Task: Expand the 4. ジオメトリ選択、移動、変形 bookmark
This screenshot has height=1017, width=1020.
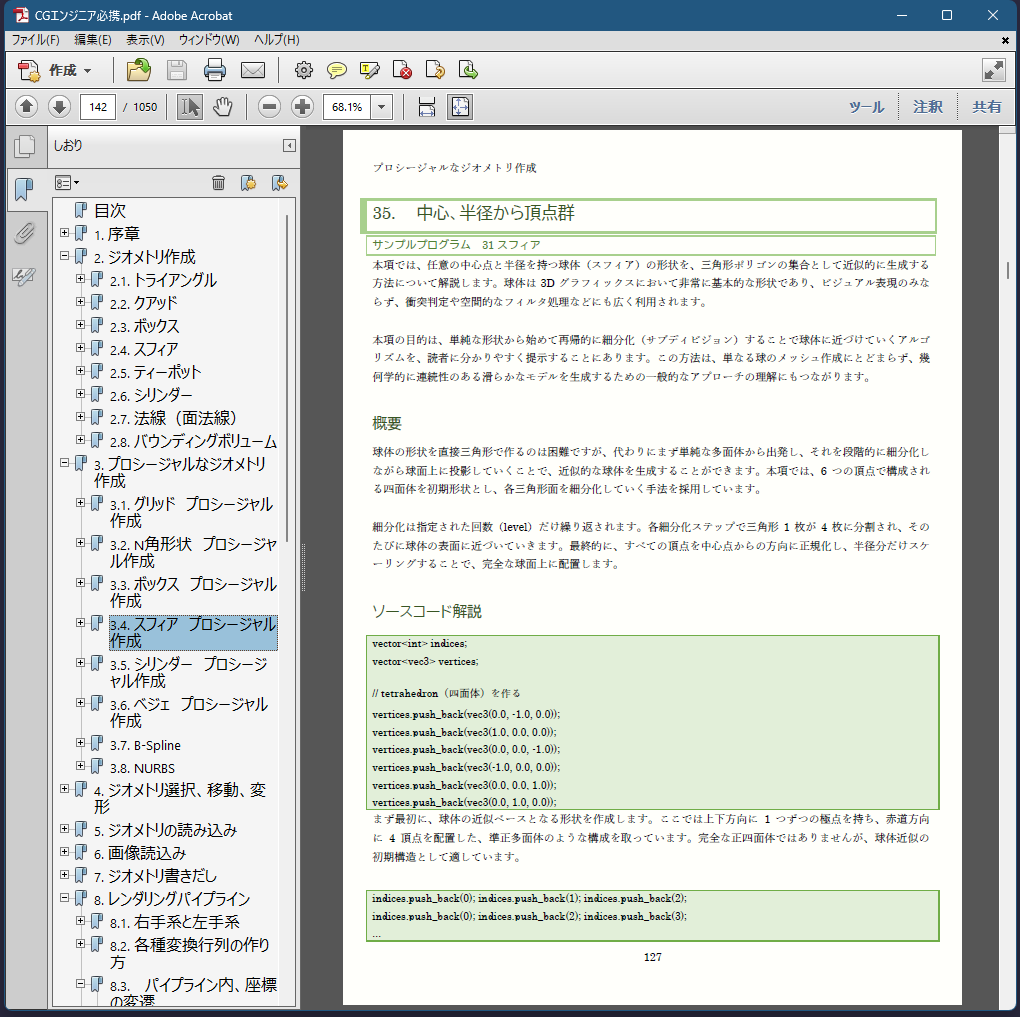Action: tap(65, 789)
